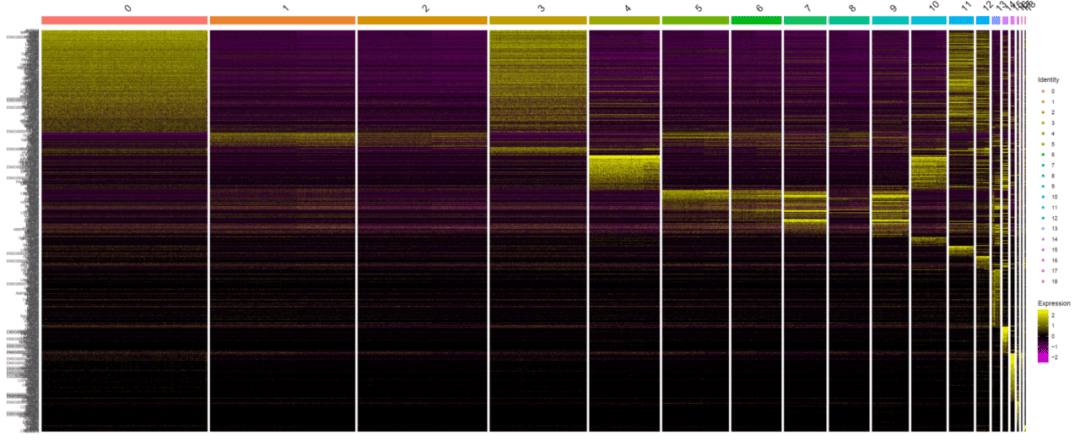Select the cluster 10 blue color bar
The width and height of the screenshot is (1080, 440).
(928, 21)
